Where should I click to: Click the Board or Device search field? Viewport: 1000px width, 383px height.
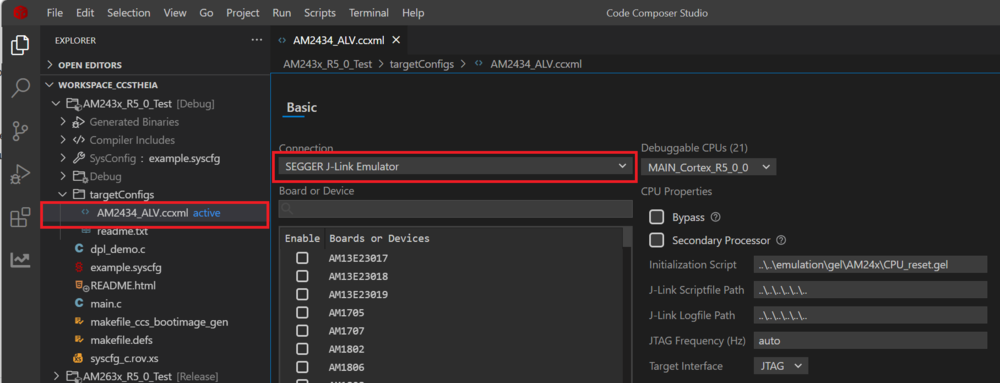[x=455, y=208]
